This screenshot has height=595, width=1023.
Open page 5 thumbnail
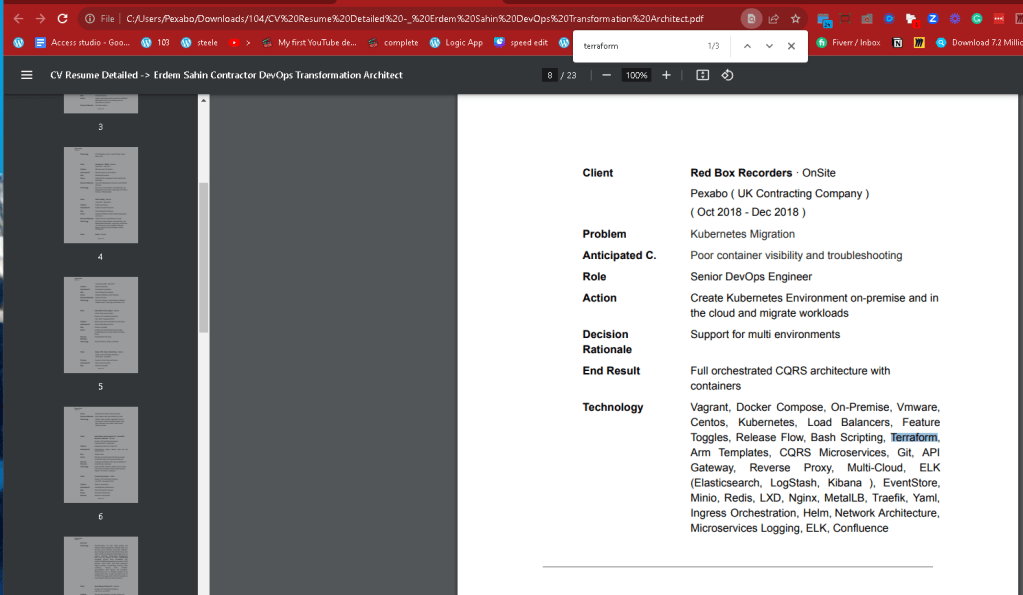pyautogui.click(x=100, y=325)
